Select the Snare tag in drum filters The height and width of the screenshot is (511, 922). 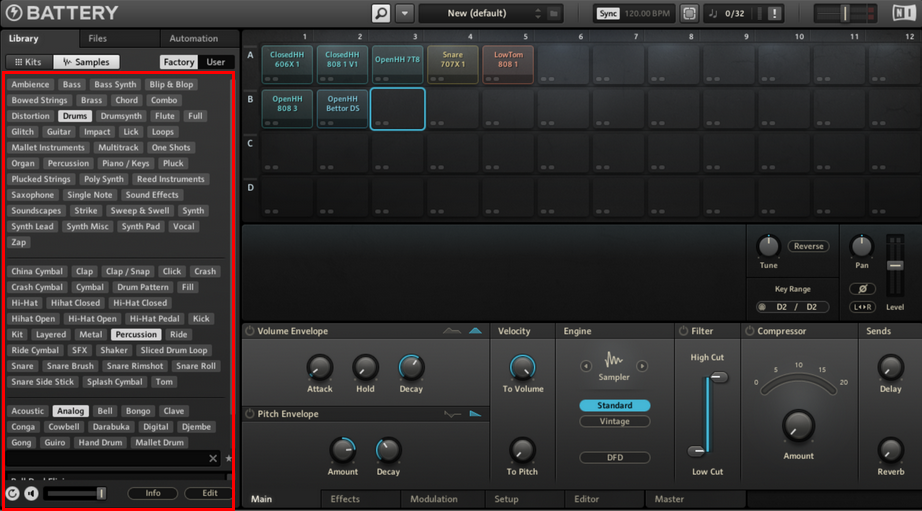tap(22, 366)
